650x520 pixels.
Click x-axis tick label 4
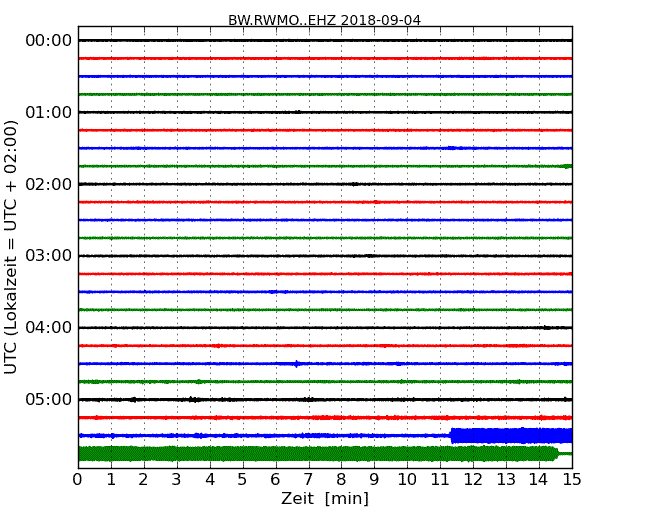point(210,480)
